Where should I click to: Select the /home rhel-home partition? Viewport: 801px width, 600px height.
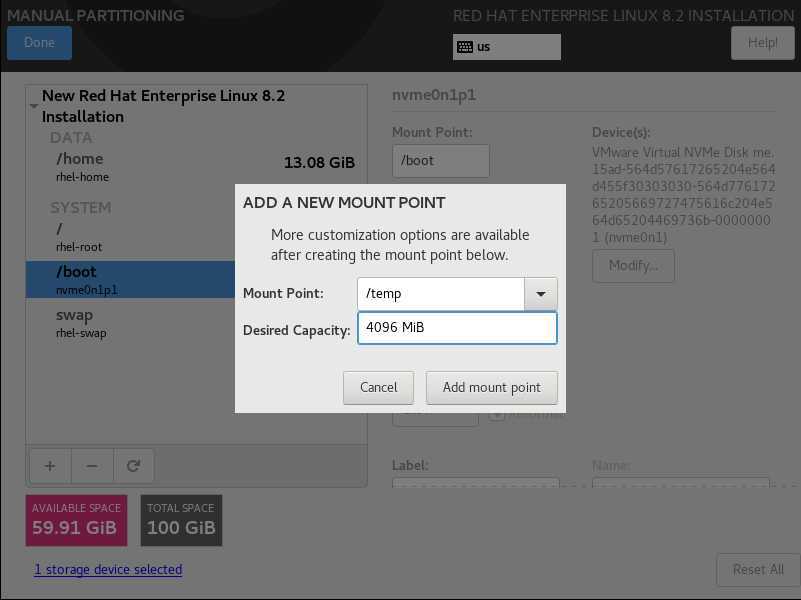[x=196, y=167]
